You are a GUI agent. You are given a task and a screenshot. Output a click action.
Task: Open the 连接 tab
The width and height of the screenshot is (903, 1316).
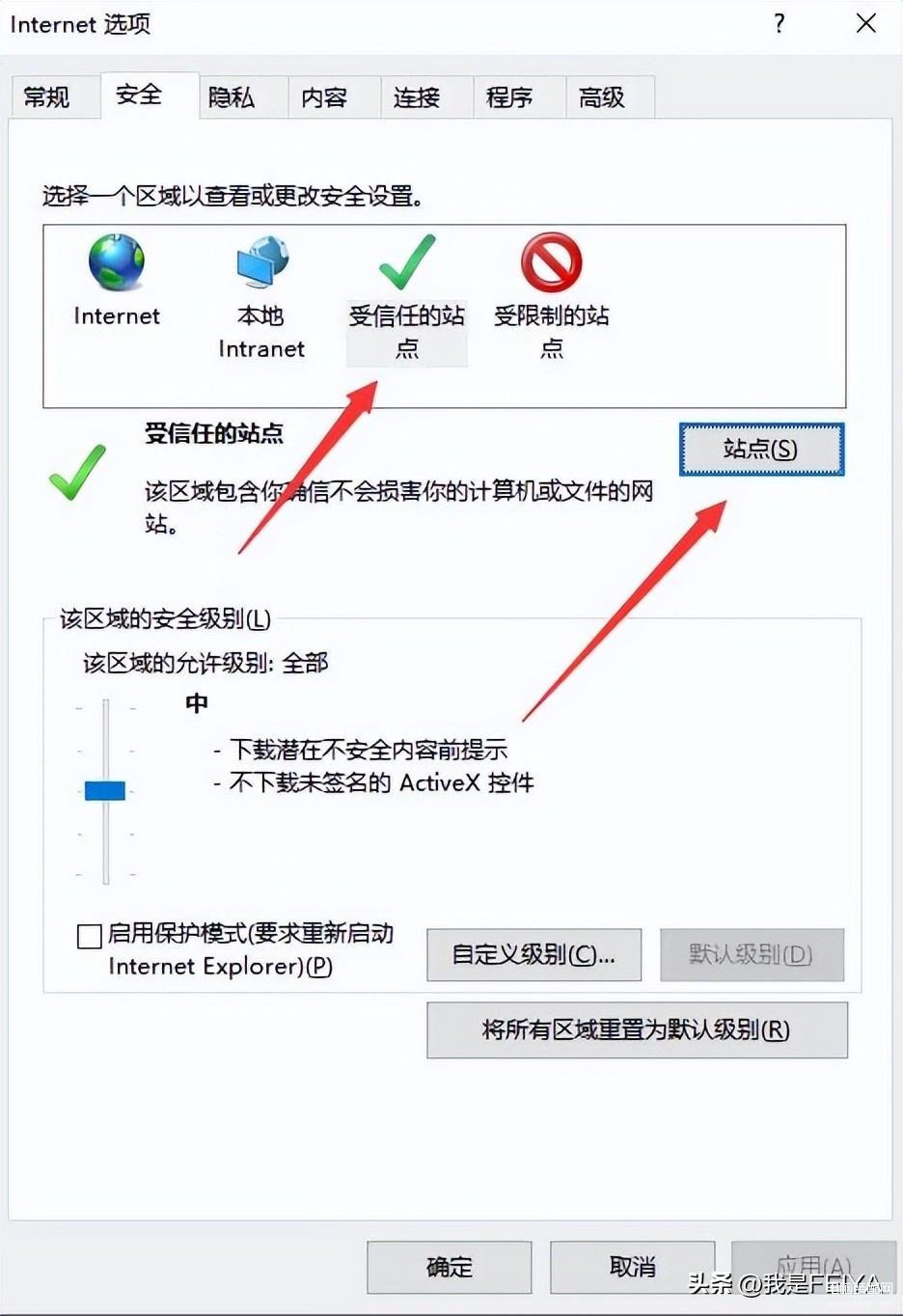417,96
